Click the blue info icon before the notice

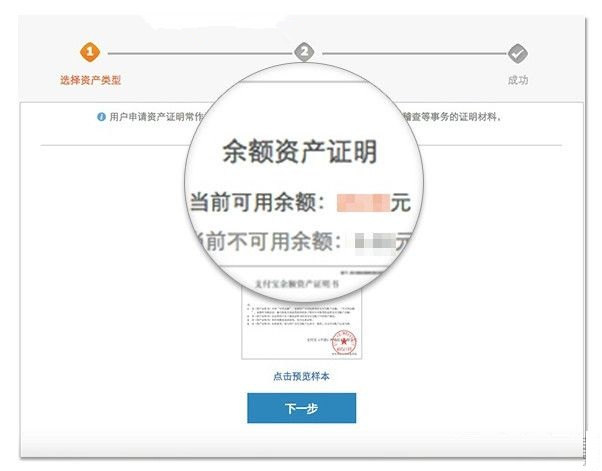tap(101, 117)
